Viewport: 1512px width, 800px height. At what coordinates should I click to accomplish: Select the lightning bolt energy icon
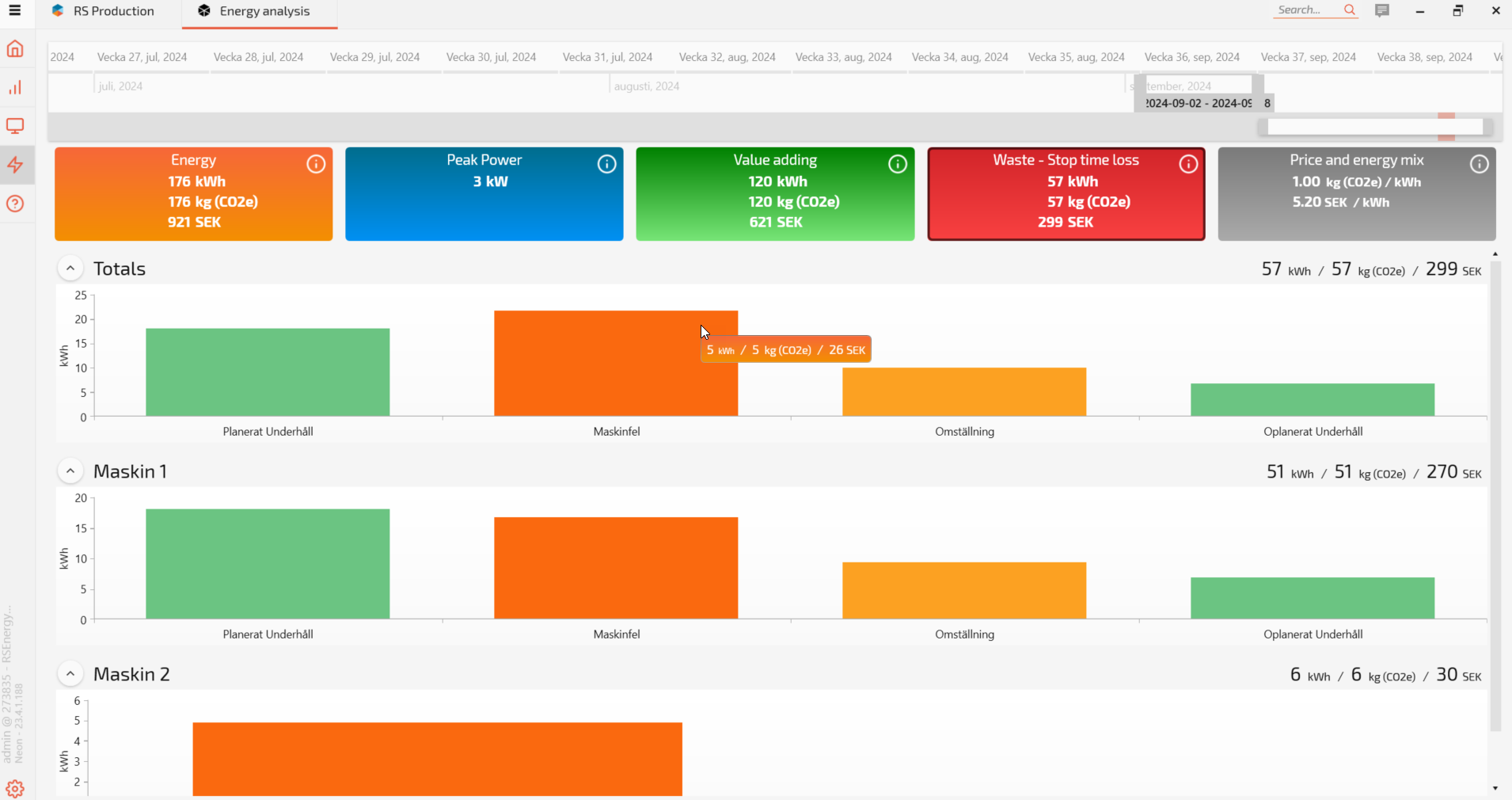[15, 165]
